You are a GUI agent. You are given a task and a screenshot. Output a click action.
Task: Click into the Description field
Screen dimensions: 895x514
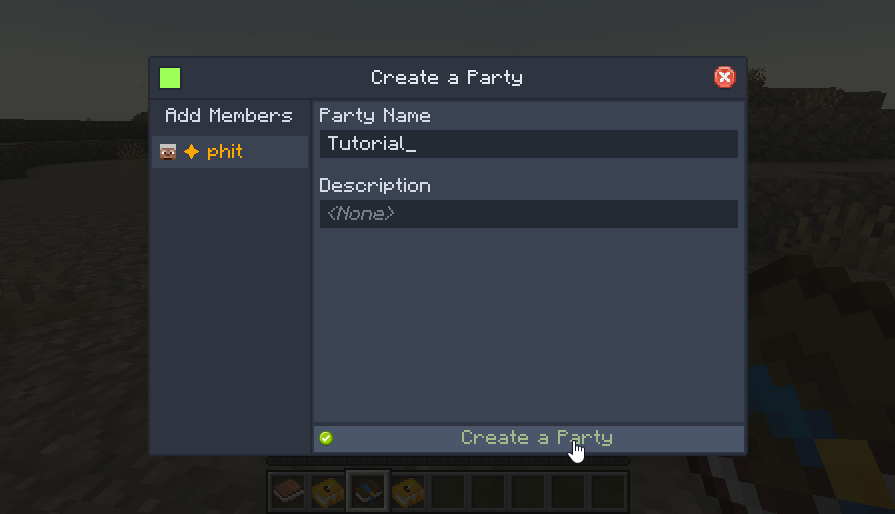click(x=529, y=214)
